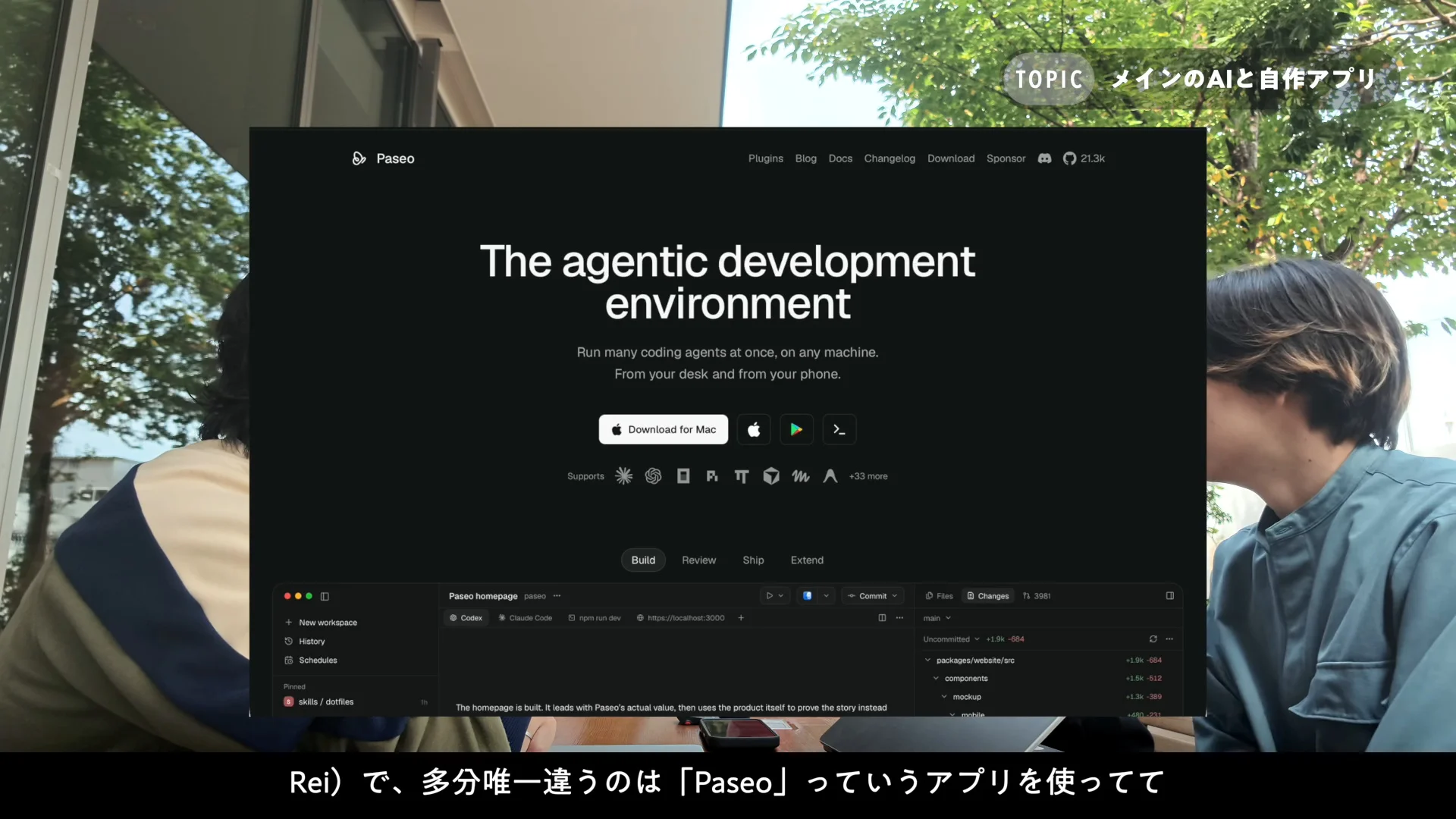Collapse the packages/website/src folder
The width and height of the screenshot is (1456, 819).
point(927,661)
